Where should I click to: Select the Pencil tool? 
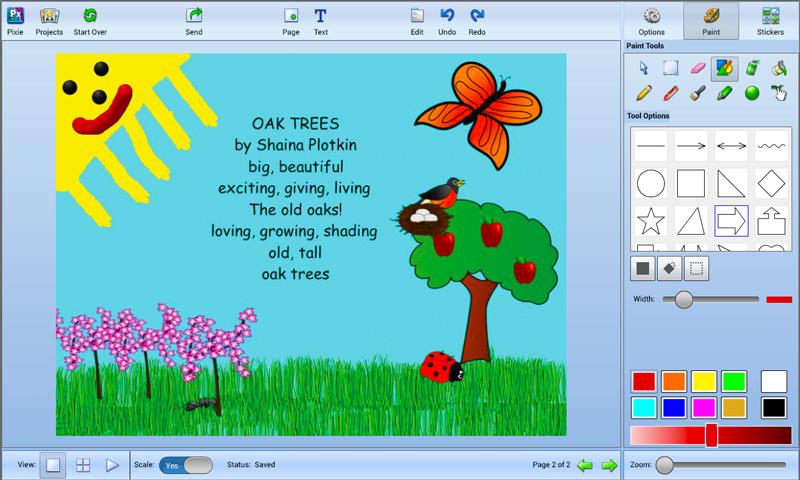(644, 93)
